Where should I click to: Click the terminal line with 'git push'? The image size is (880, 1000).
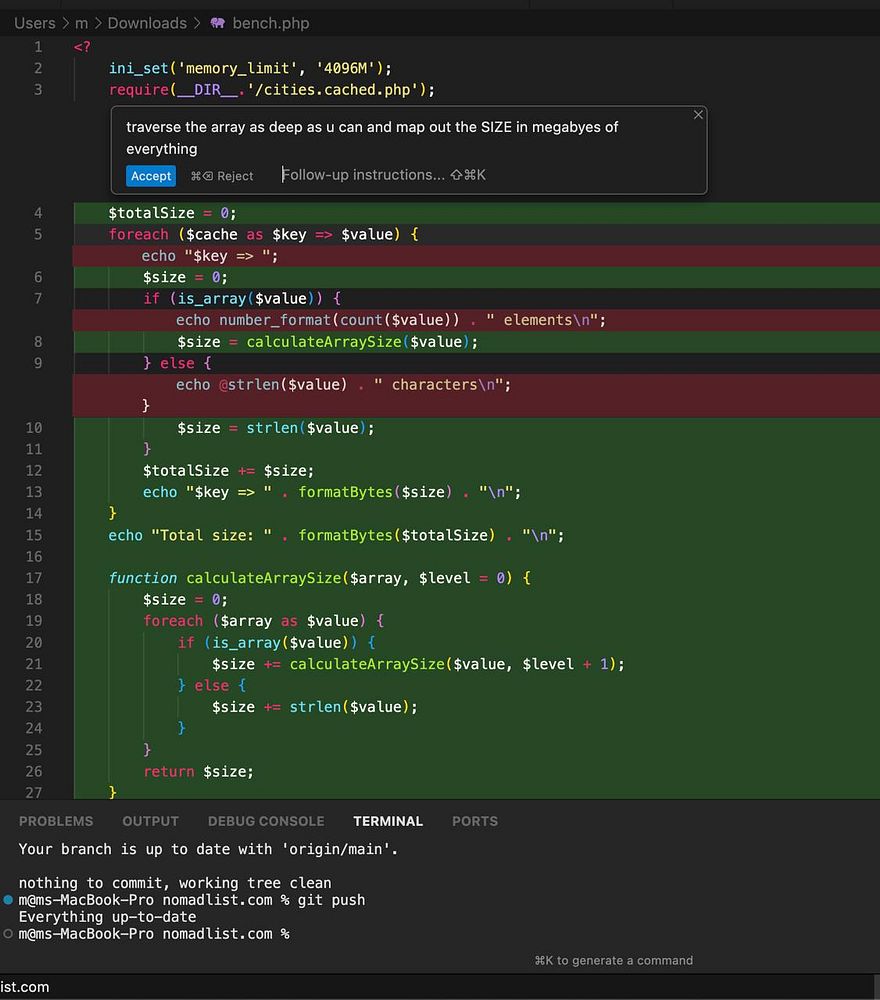[191, 900]
